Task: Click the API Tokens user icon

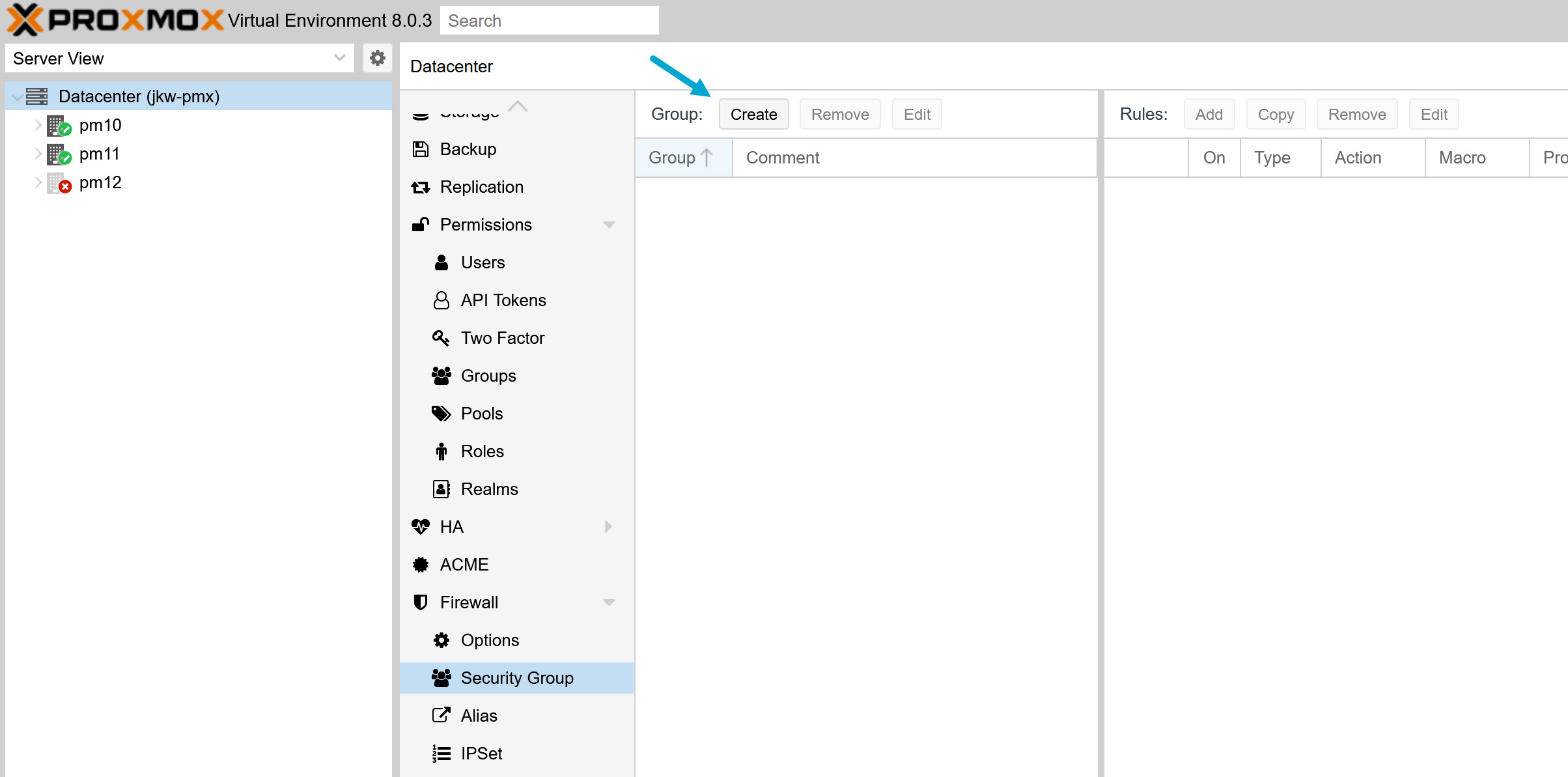Action: (441, 300)
